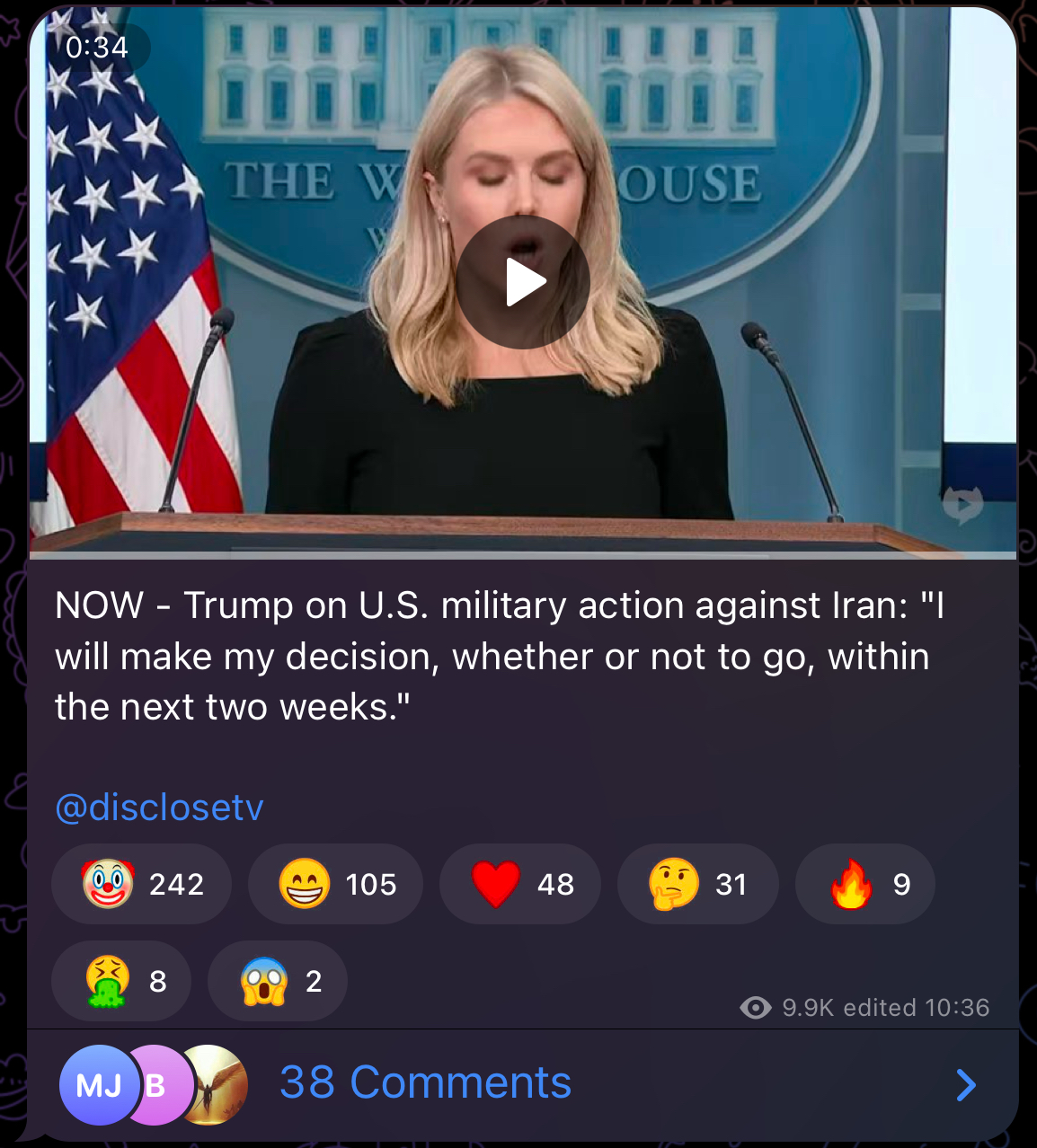Select the thinking face reaction
1037x1148 pixels.
[698, 884]
